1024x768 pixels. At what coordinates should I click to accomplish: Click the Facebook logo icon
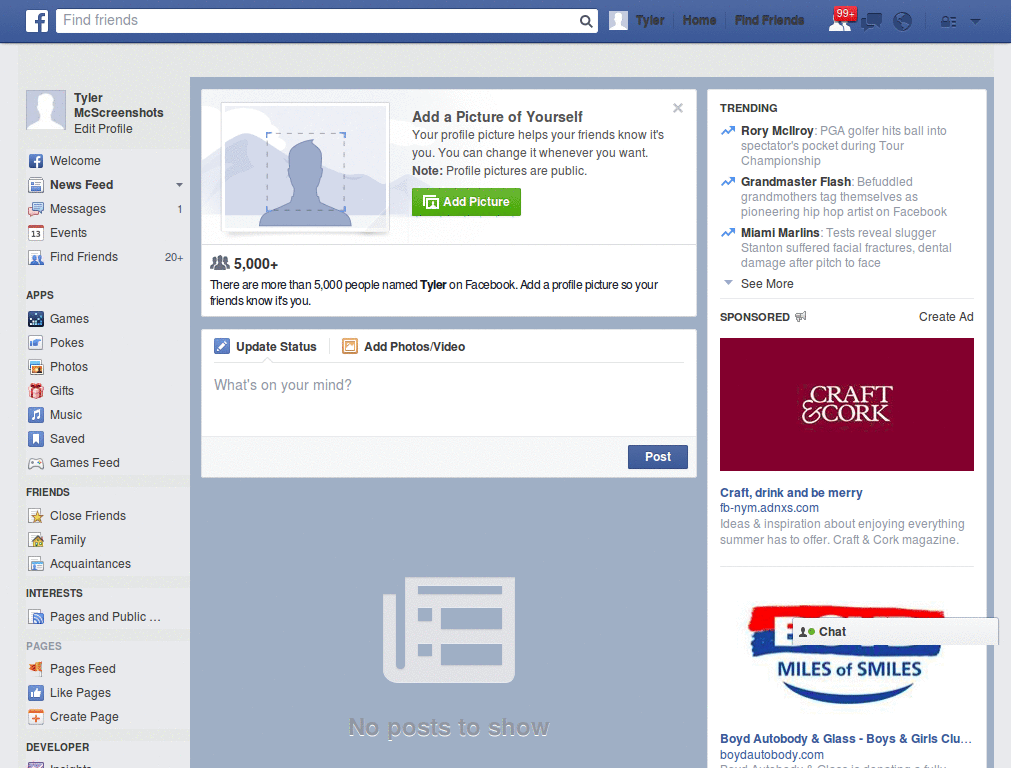37,21
